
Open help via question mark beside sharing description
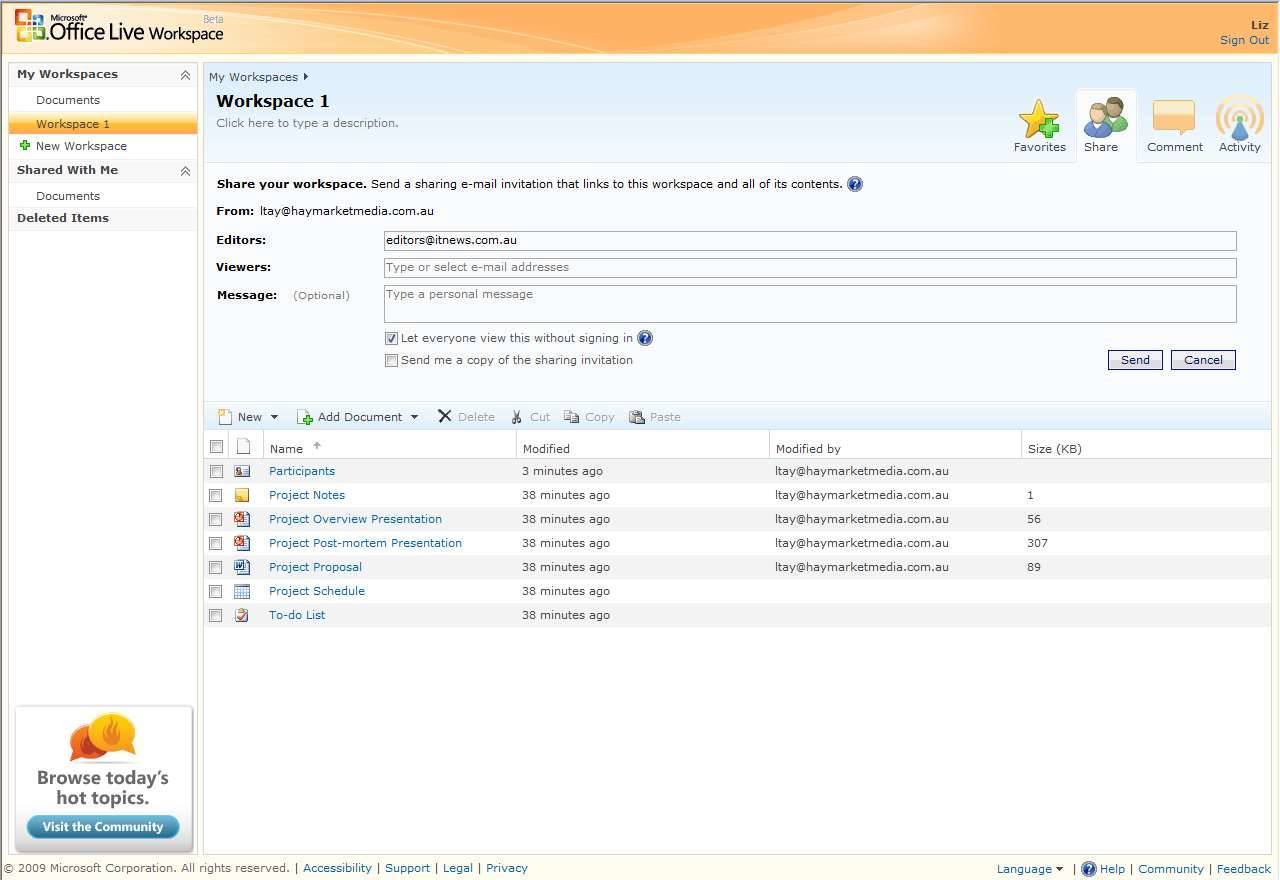pyautogui.click(x=855, y=184)
